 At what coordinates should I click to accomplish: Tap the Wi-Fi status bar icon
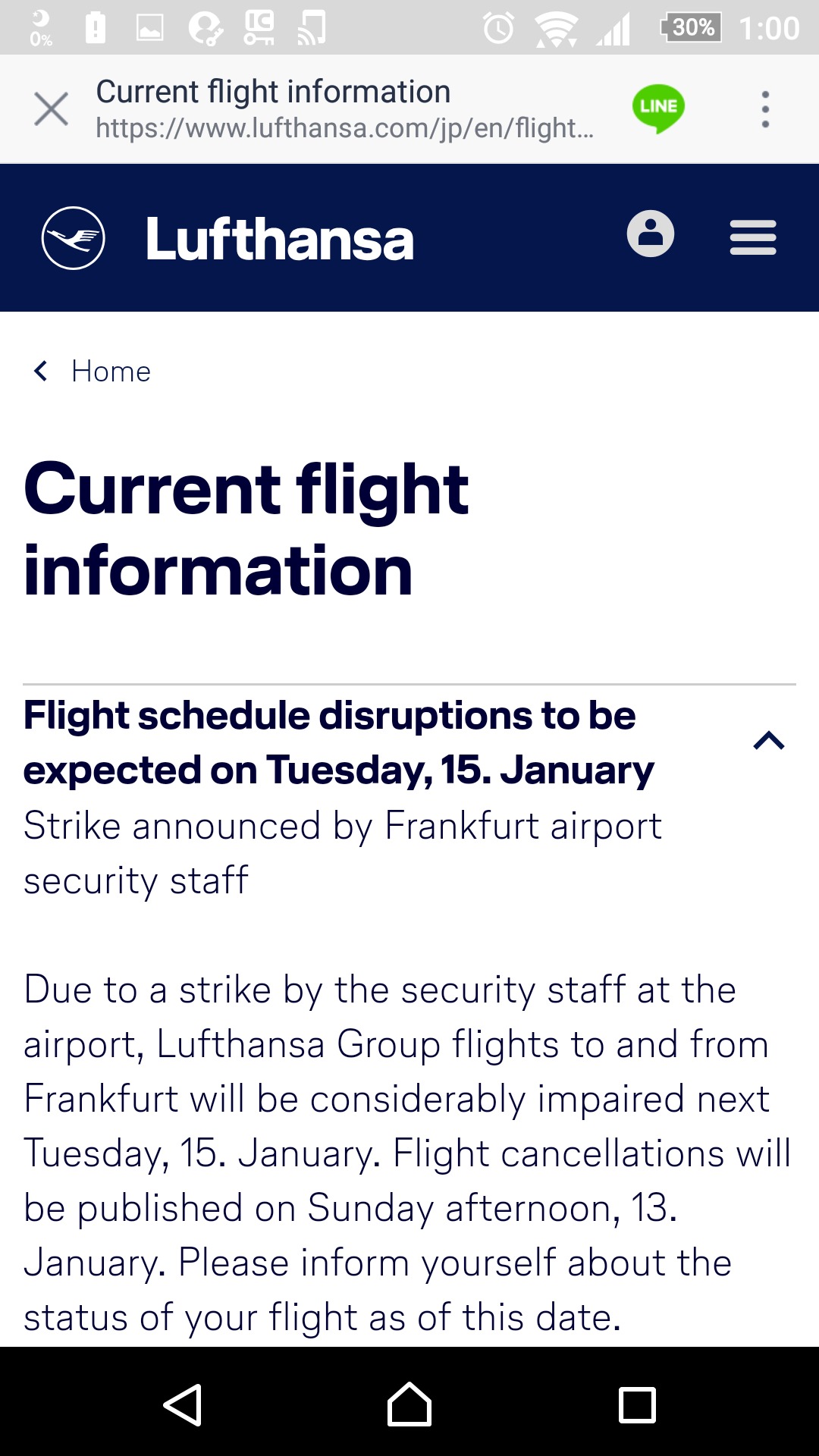tap(556, 29)
